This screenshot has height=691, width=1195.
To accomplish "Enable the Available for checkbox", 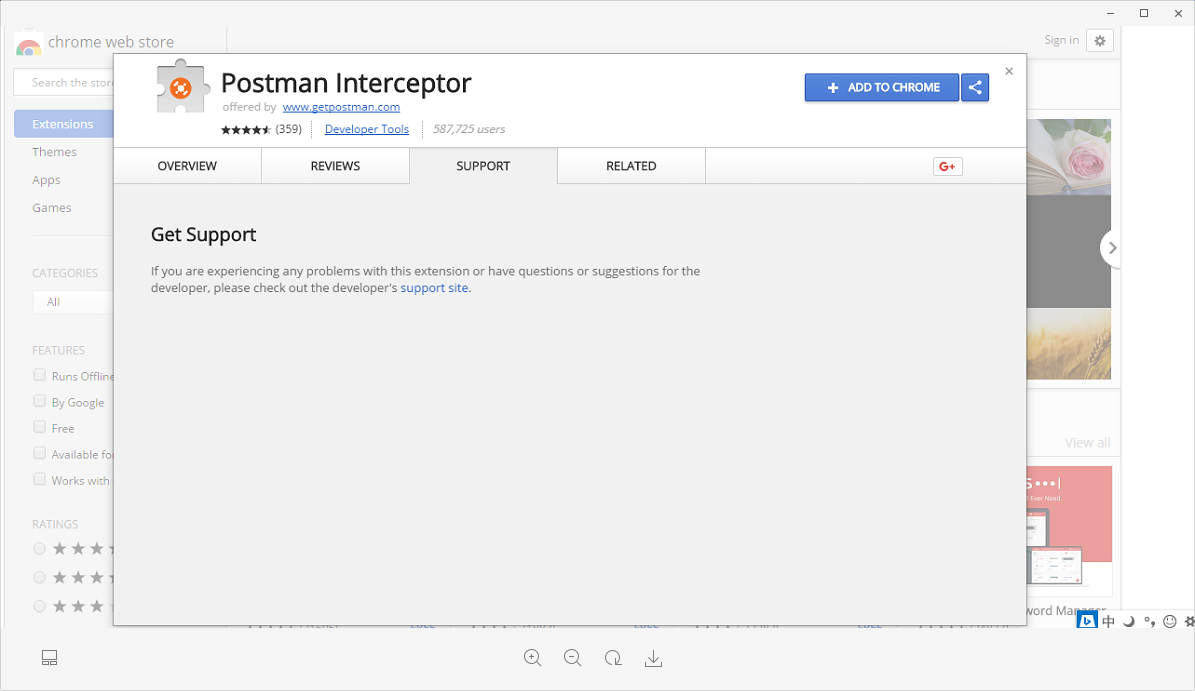I will point(40,453).
